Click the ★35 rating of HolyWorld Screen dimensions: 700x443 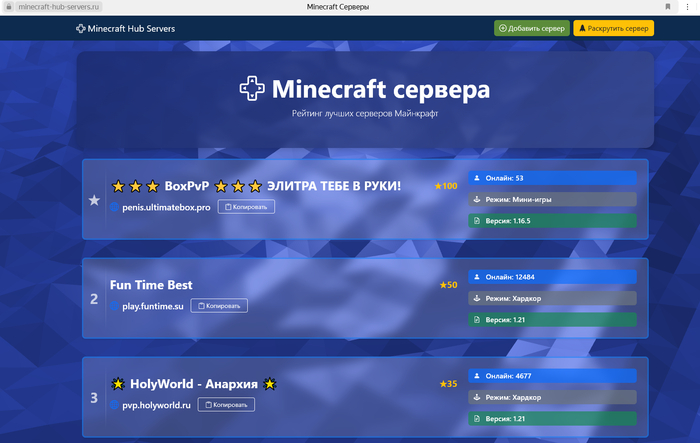[448, 384]
